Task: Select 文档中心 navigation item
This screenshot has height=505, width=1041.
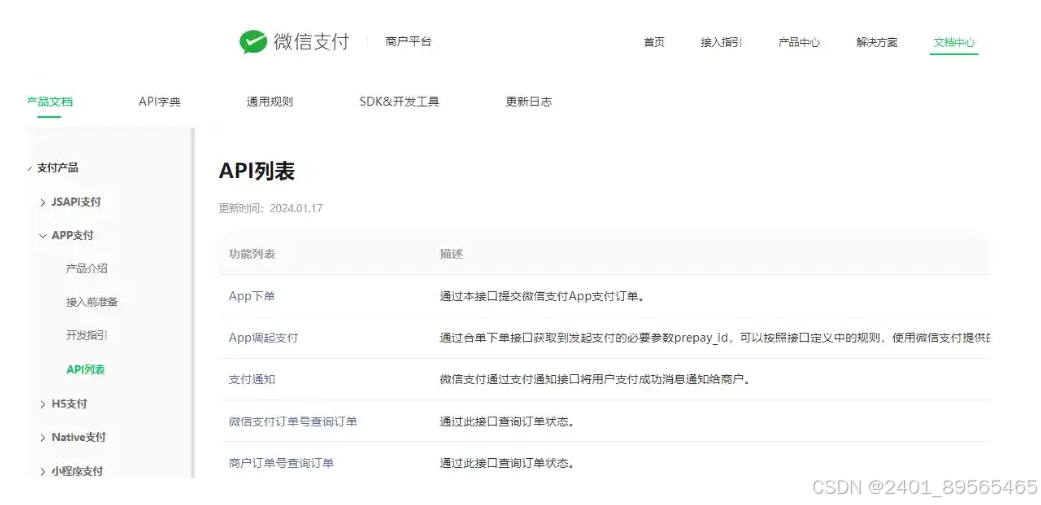Action: (954, 42)
